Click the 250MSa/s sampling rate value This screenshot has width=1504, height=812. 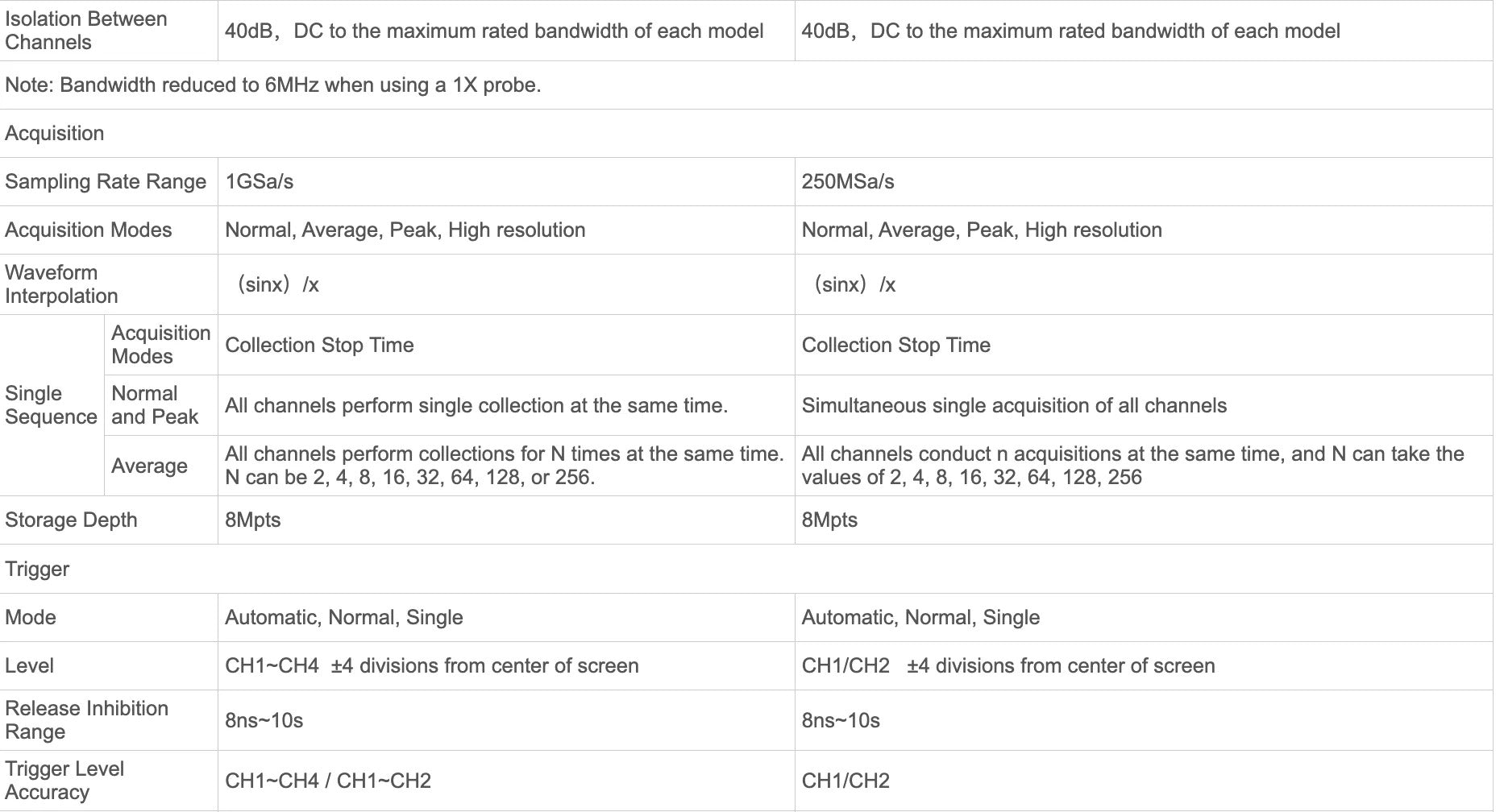point(848,181)
